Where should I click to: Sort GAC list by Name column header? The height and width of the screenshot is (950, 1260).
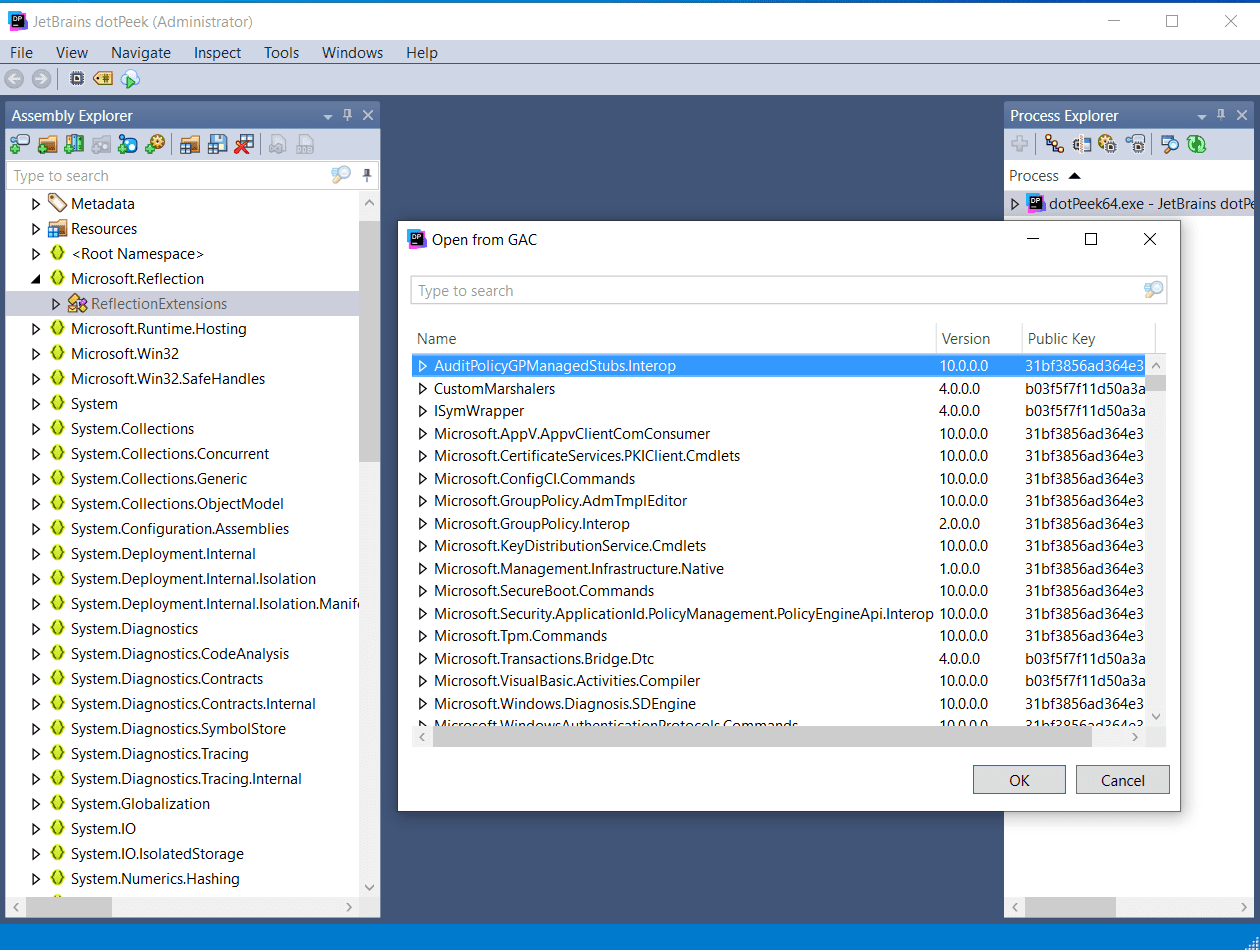click(x=673, y=339)
